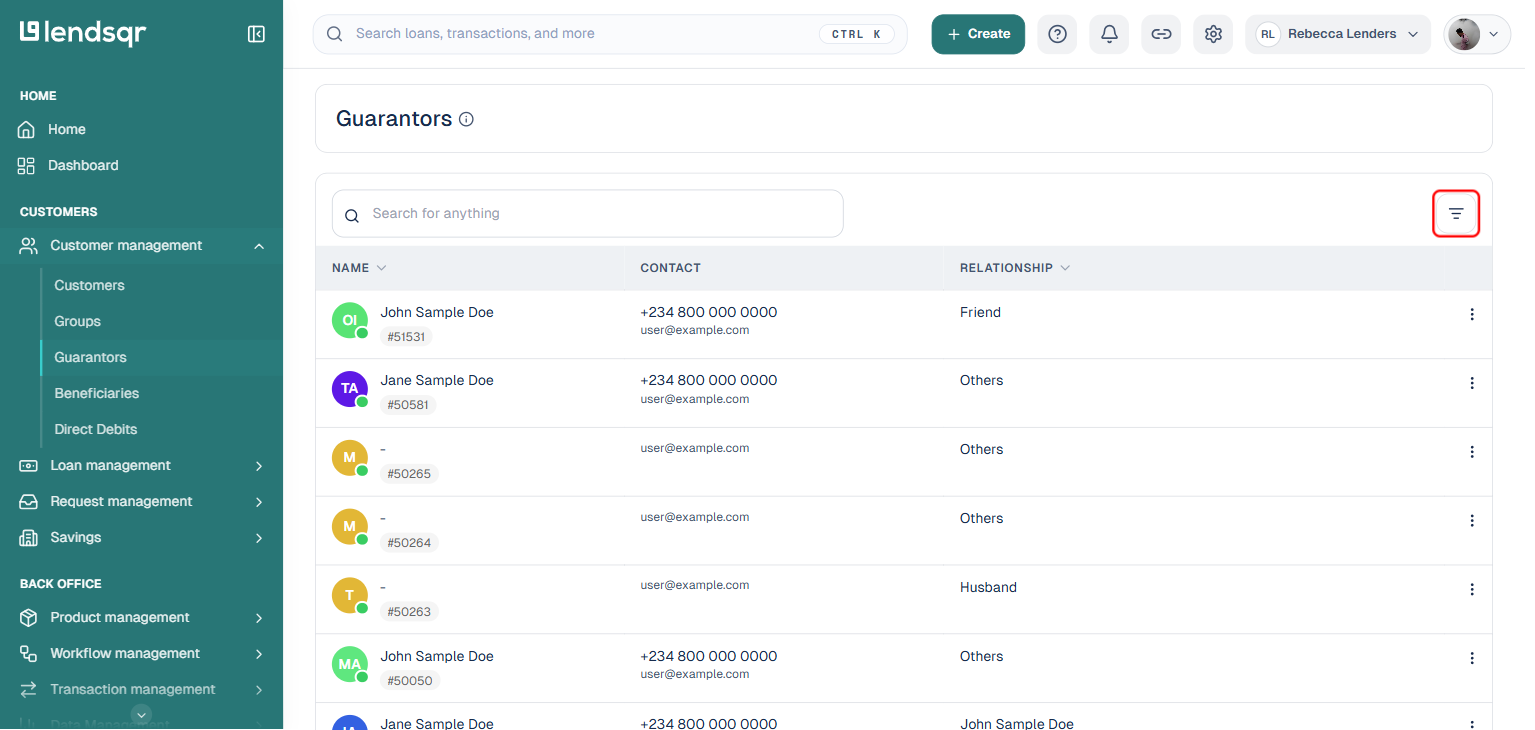
Task: Click the TA avatar of #50581
Action: [x=350, y=389]
